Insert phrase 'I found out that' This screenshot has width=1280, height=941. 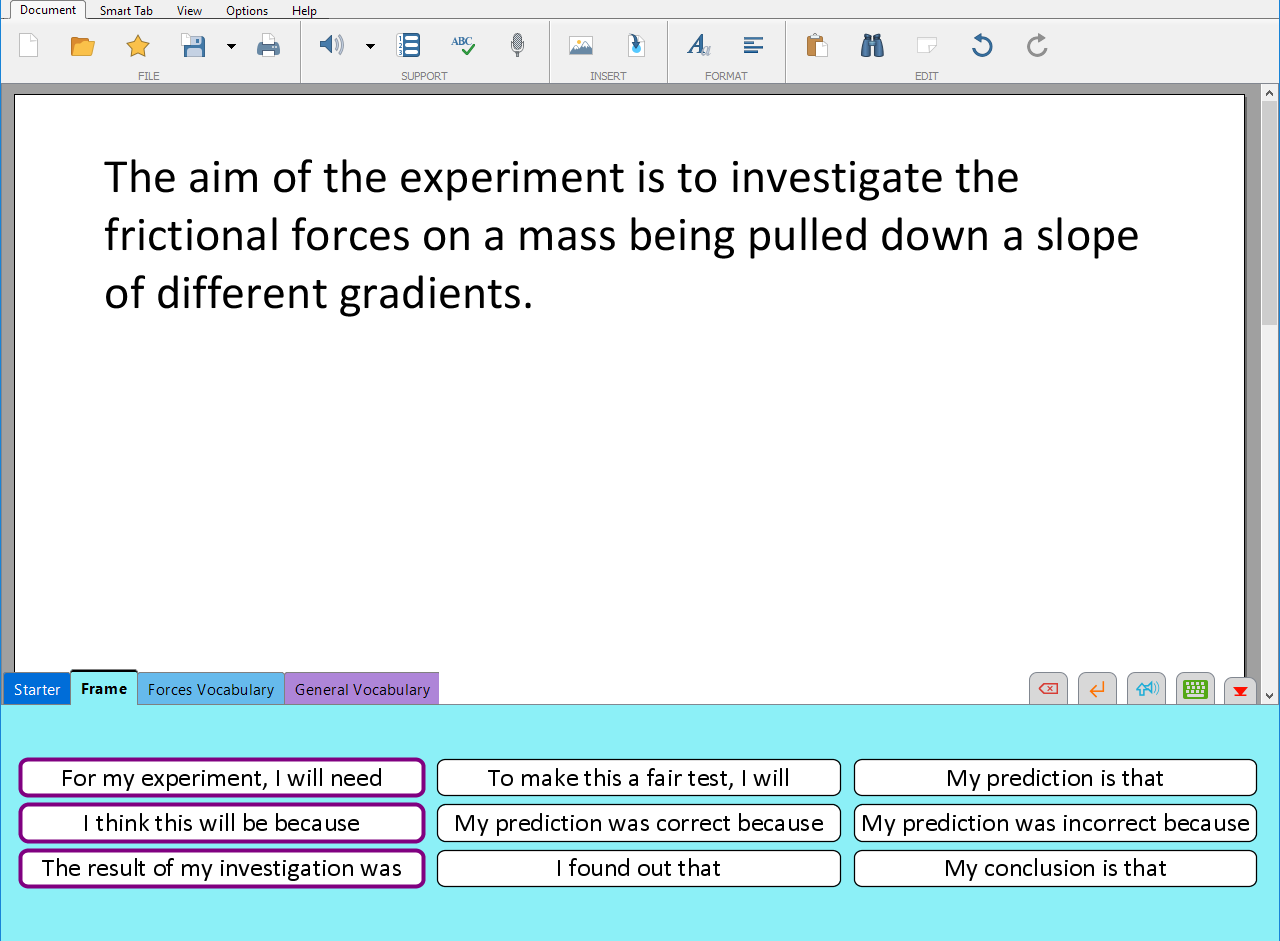639,868
